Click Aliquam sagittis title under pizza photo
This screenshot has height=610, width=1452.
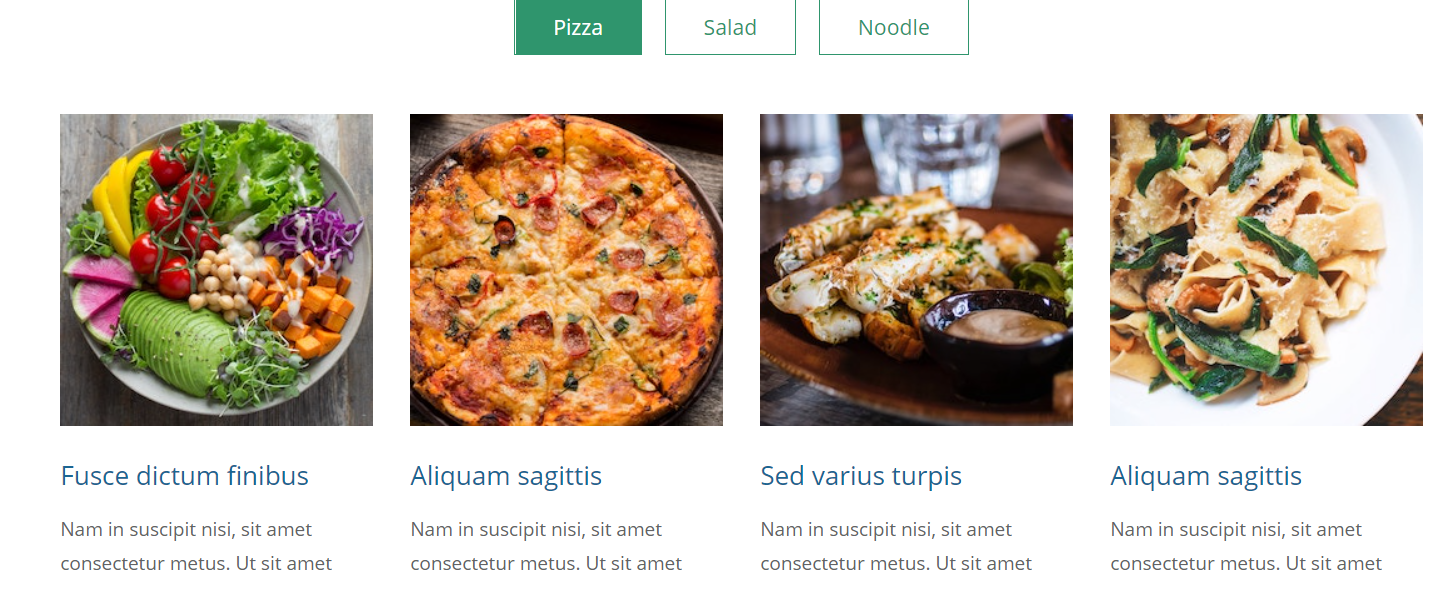click(506, 476)
